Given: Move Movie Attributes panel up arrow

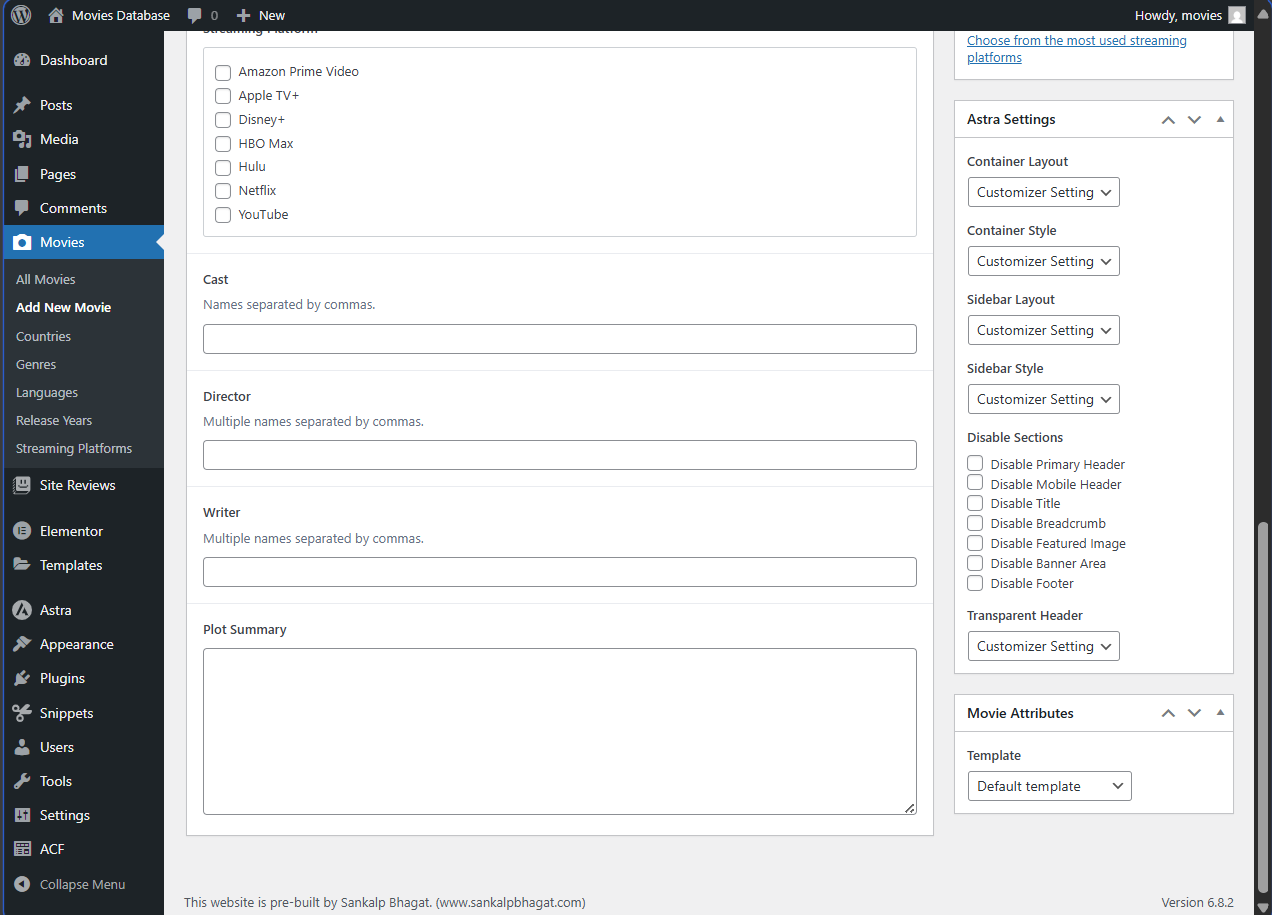Looking at the screenshot, I should coord(1168,713).
